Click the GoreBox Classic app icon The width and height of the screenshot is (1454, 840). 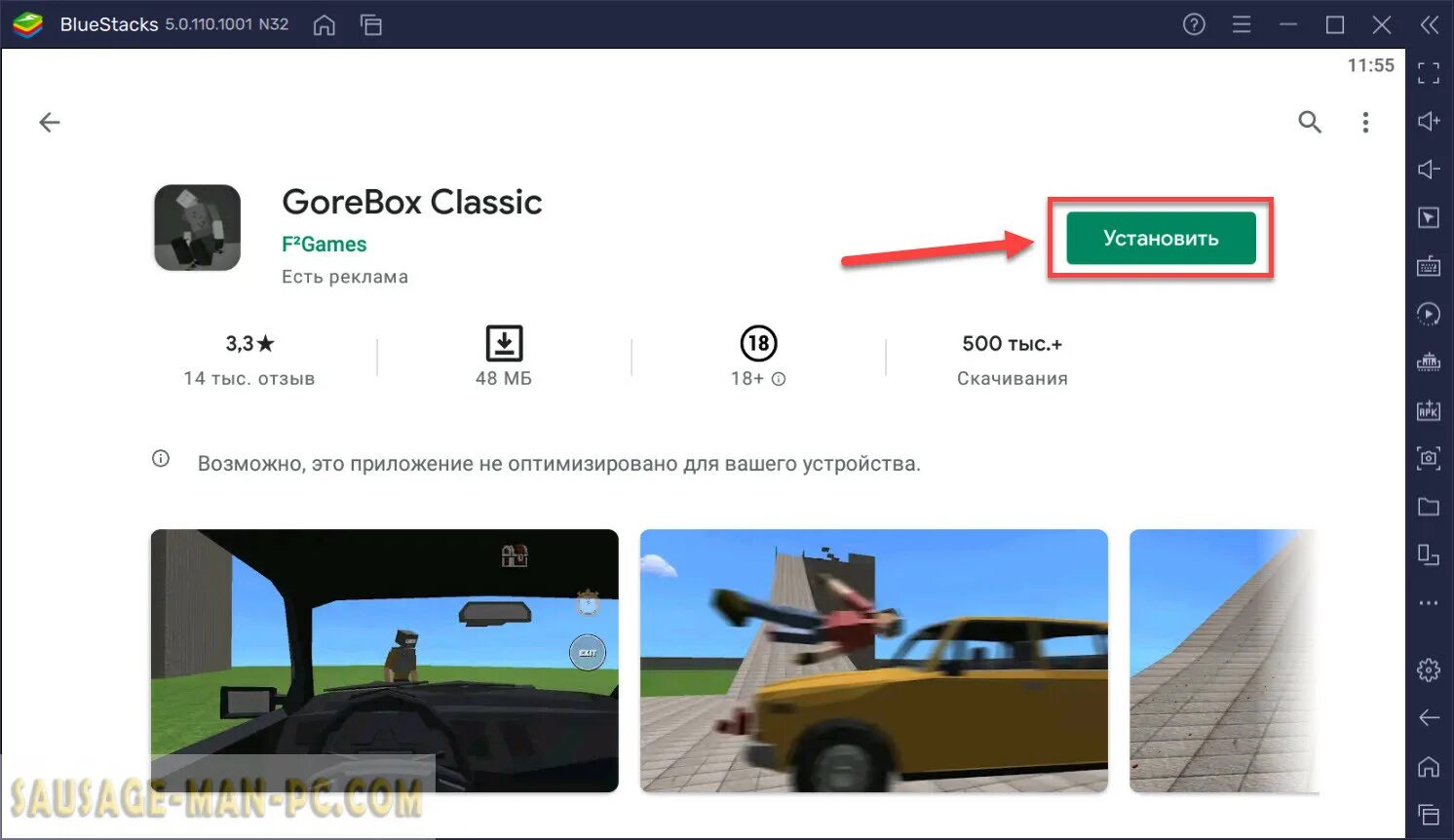(198, 228)
